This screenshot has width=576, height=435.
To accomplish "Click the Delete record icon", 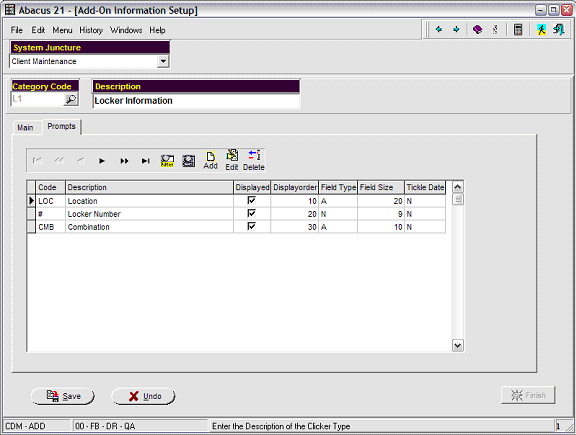I will 254,160.
